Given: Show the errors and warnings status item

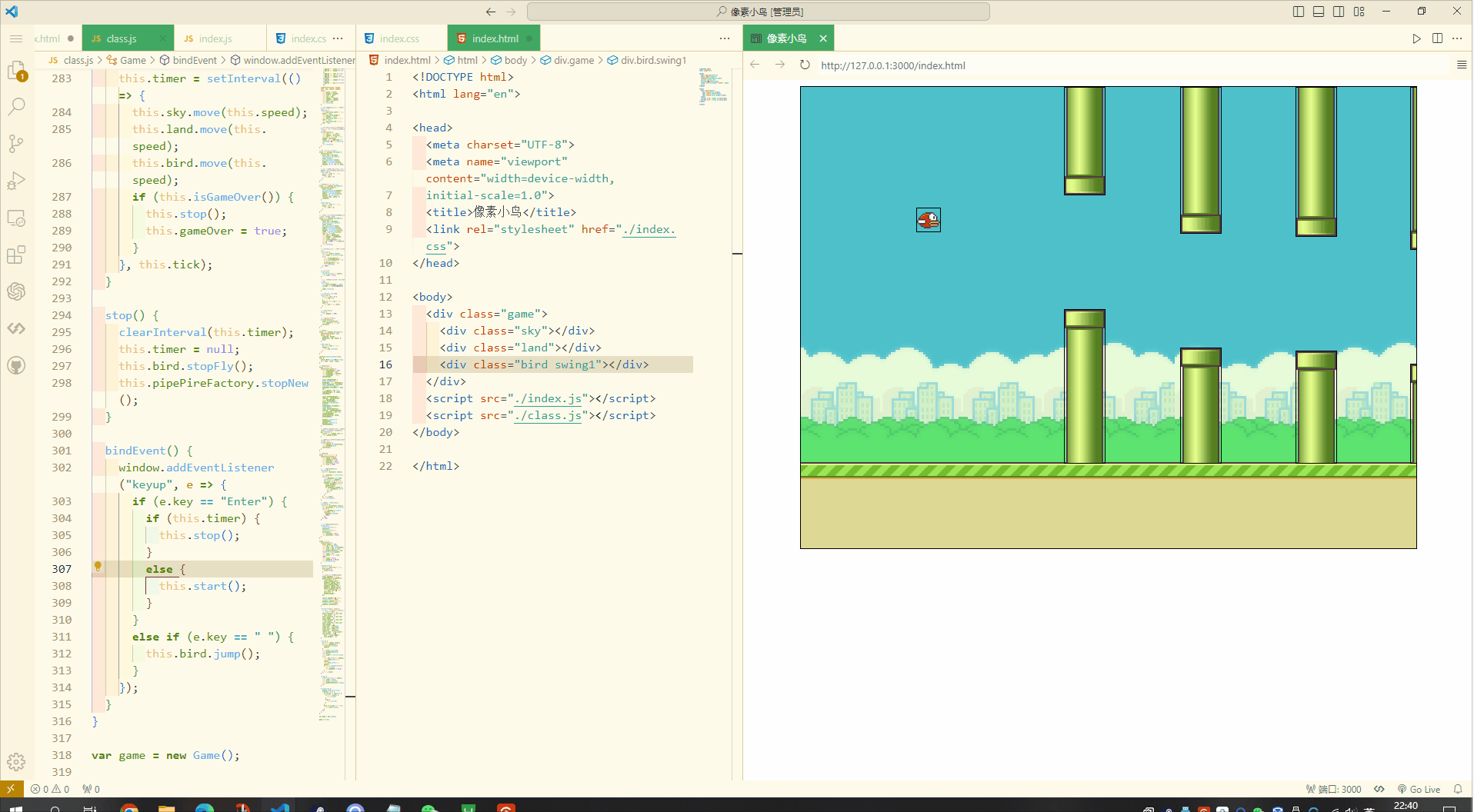Looking at the screenshot, I should [50, 789].
